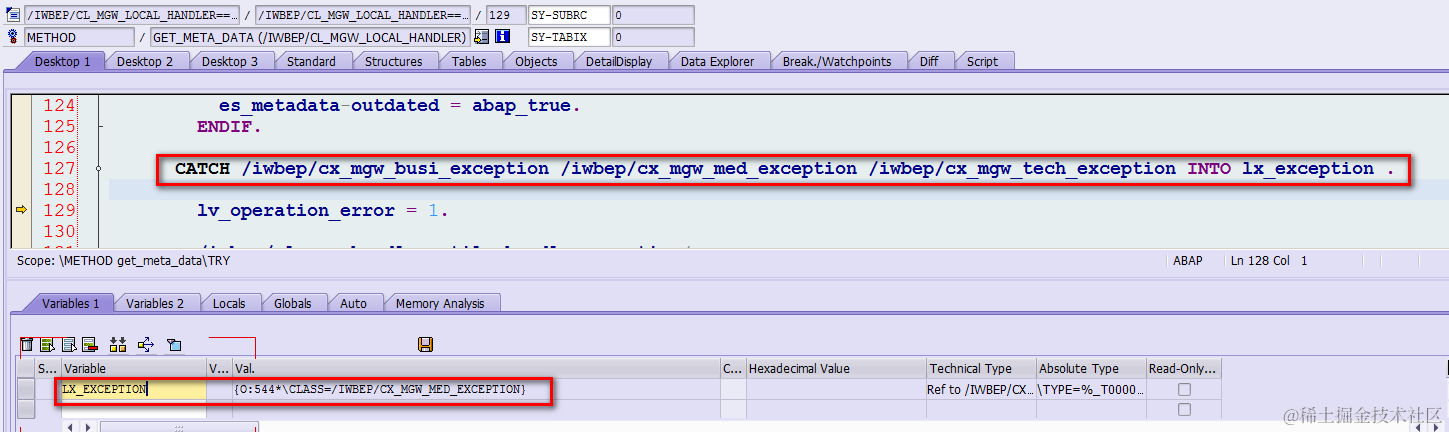This screenshot has height=432, width=1449.
Task: Click the blue arrow branch icon in variables toolbar
Action: click(146, 345)
